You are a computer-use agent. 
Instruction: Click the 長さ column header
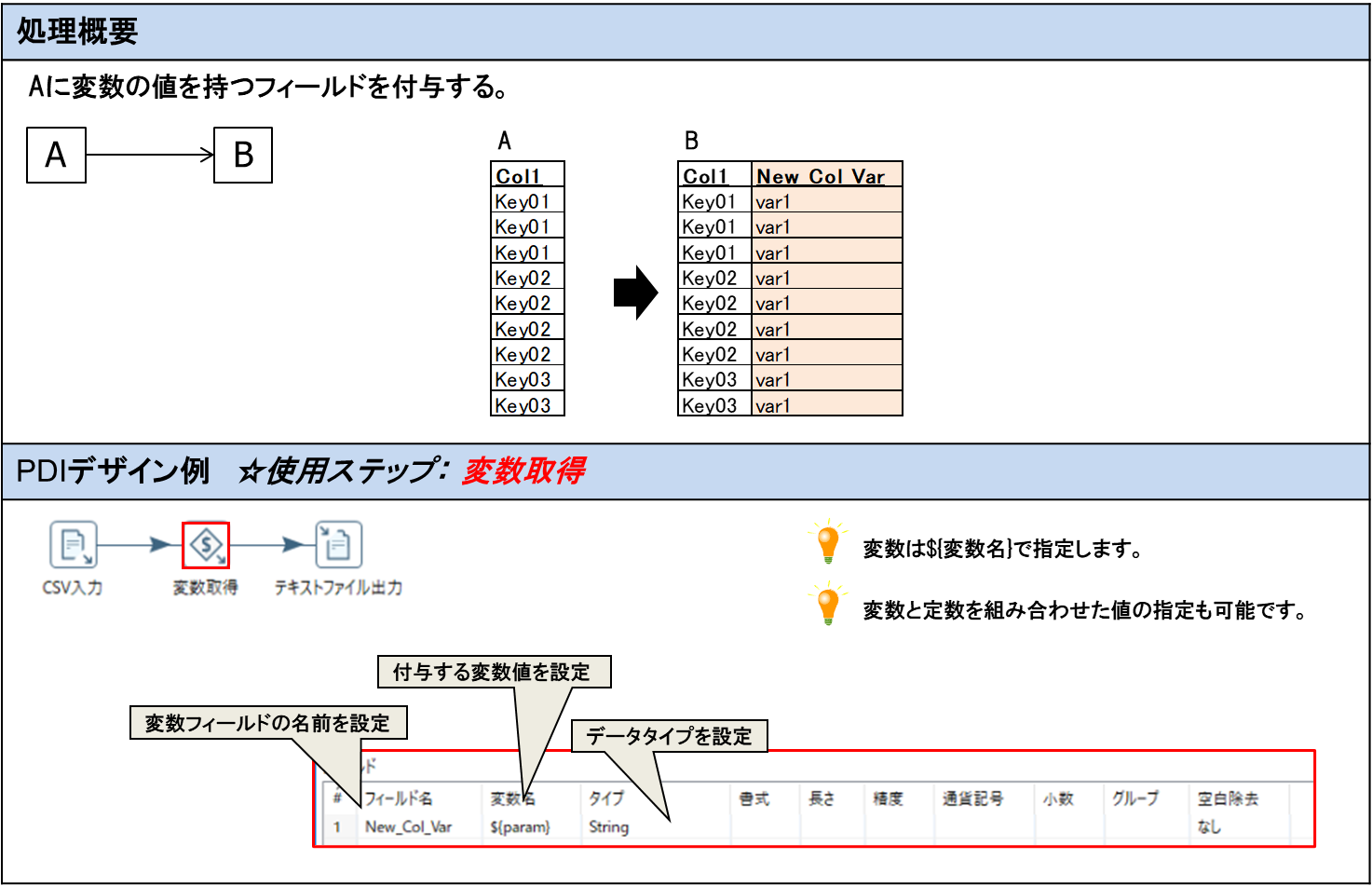coord(822,798)
